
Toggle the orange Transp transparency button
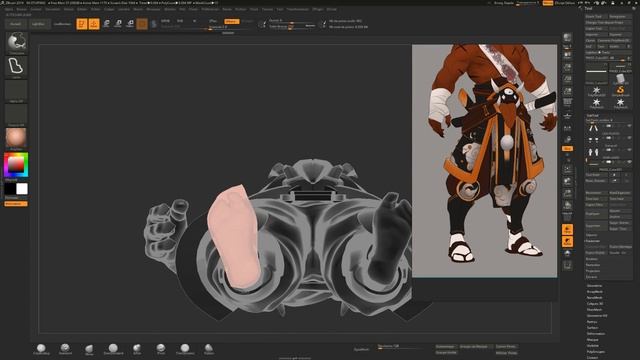pos(567,229)
